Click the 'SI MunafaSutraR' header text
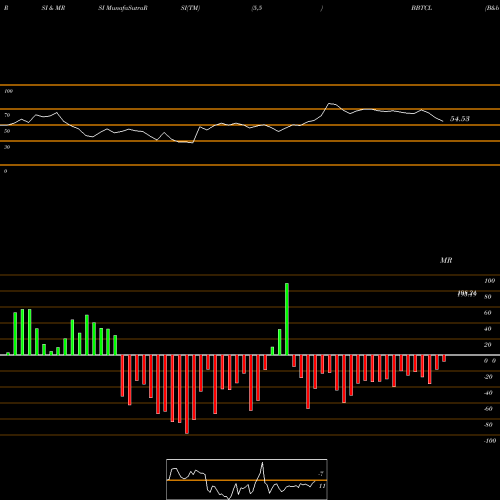Screen dimensions: 500x500 (x=123, y=8)
